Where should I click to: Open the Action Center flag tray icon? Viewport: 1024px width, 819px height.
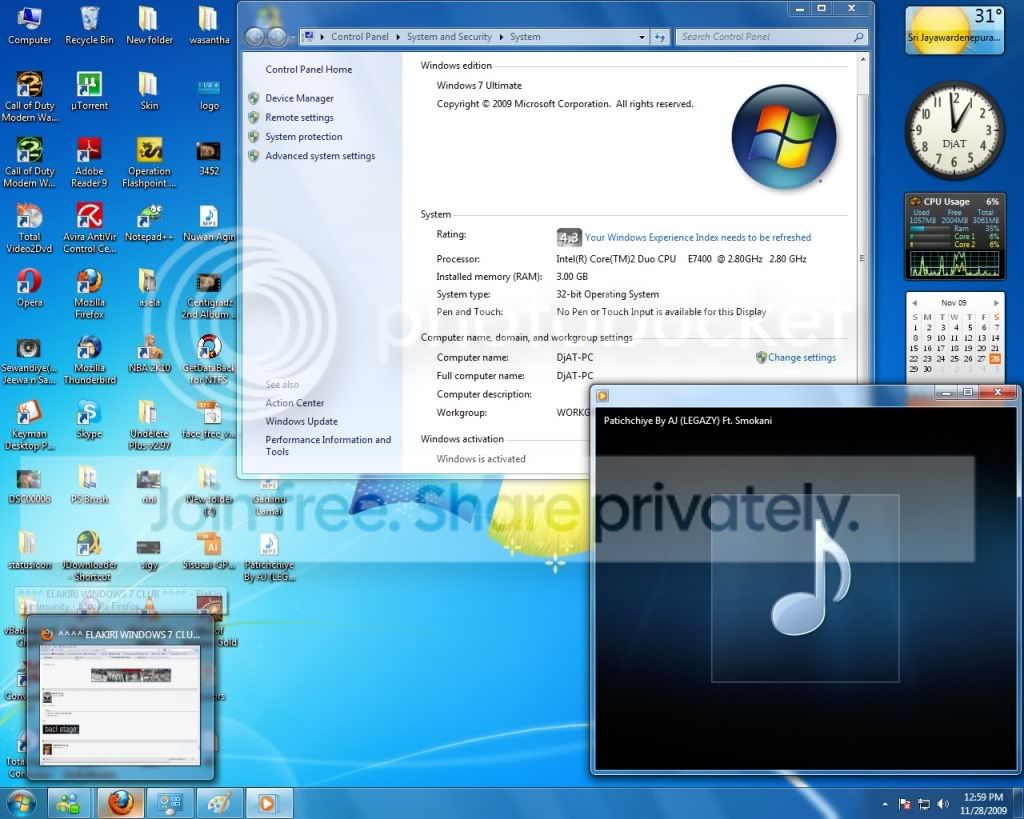[x=905, y=804]
